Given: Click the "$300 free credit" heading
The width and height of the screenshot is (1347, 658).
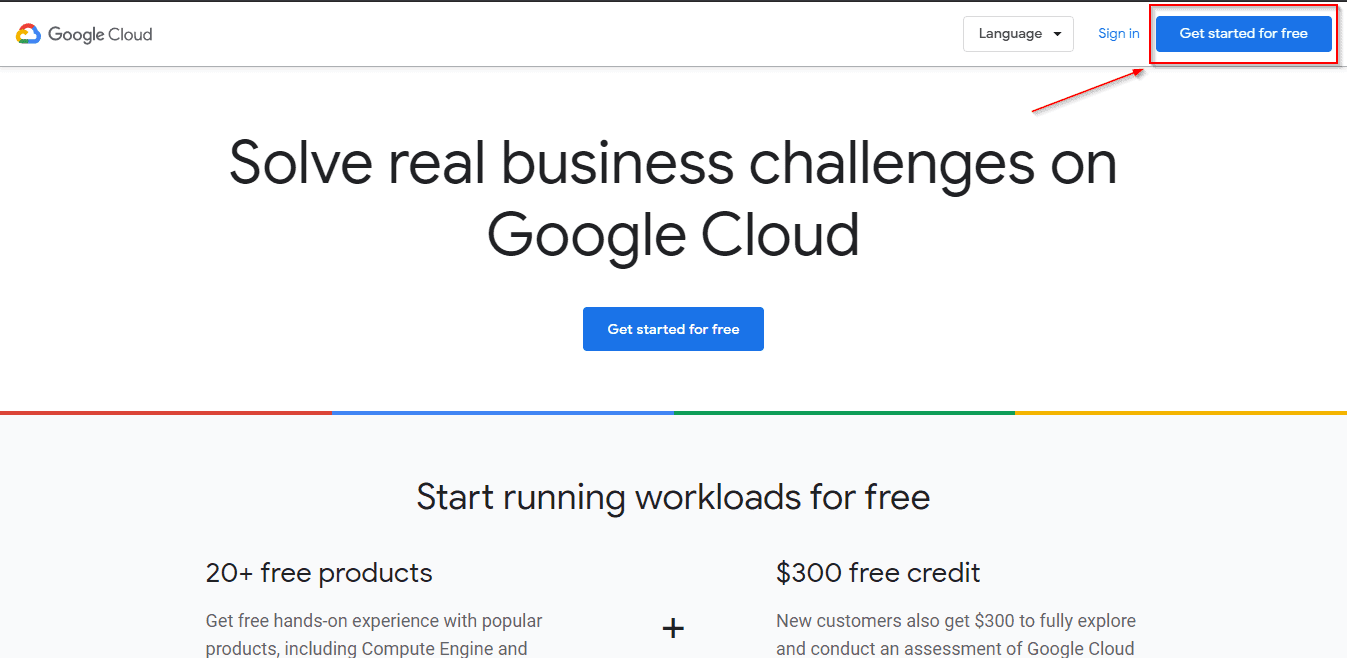Looking at the screenshot, I should pos(878,573).
